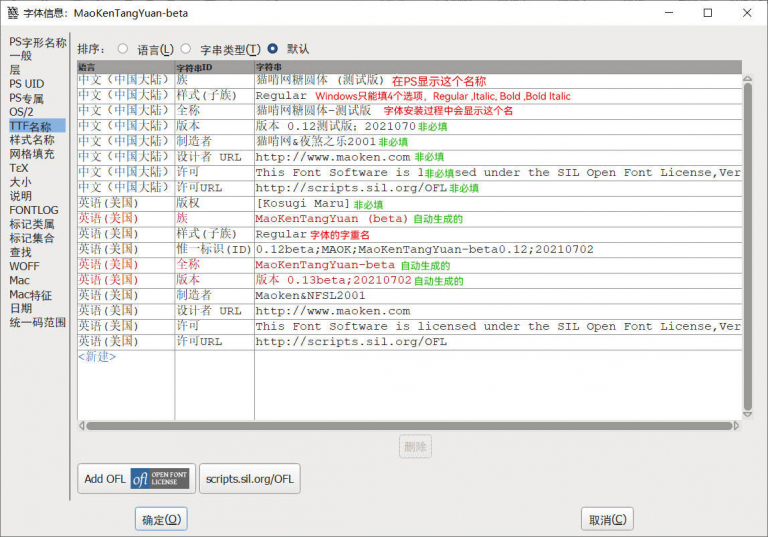
Task: Click the Add OFL button
Action: click(x=136, y=479)
